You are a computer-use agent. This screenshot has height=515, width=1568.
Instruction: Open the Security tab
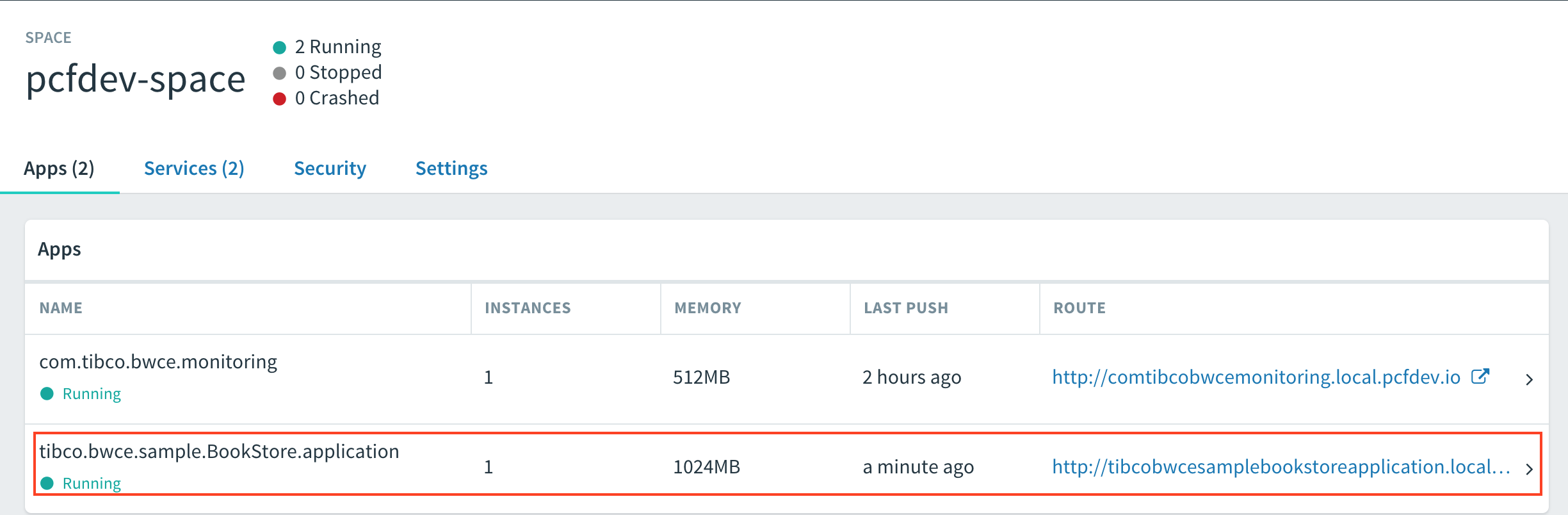tap(330, 168)
